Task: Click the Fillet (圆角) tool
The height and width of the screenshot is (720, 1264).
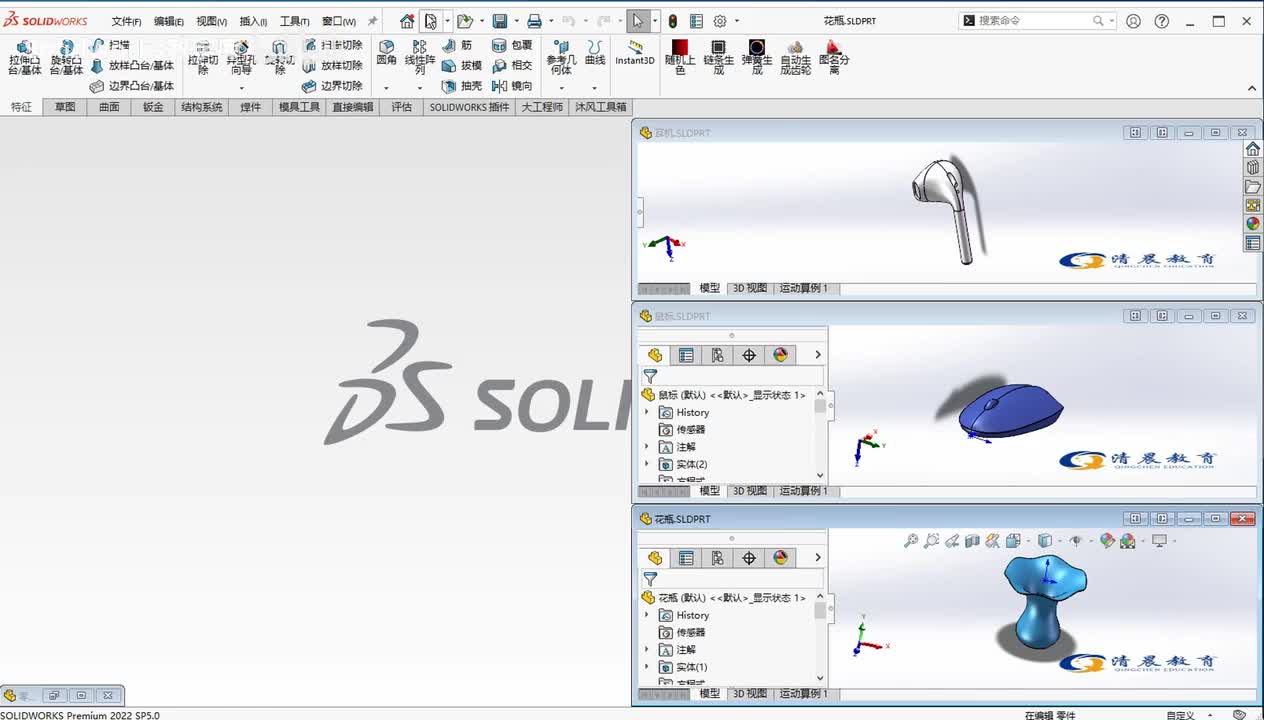Action: tap(386, 53)
